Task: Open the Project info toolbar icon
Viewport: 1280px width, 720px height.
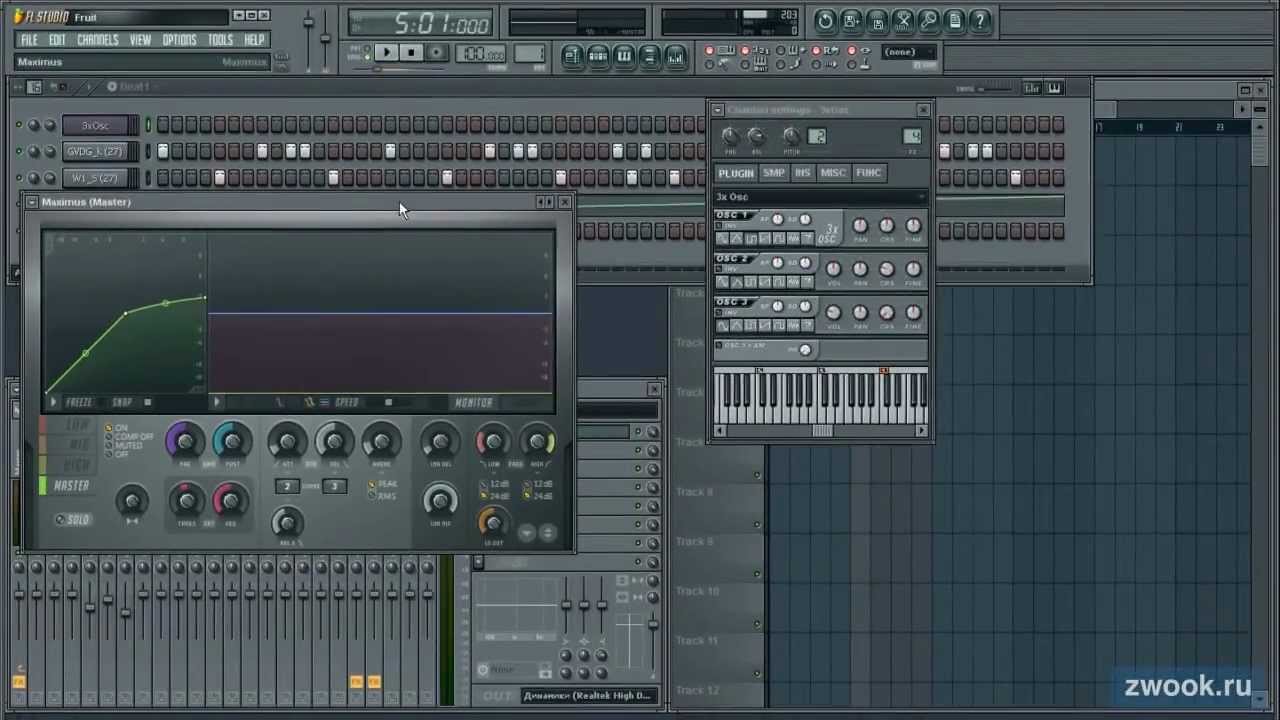Action: pyautogui.click(x=955, y=20)
